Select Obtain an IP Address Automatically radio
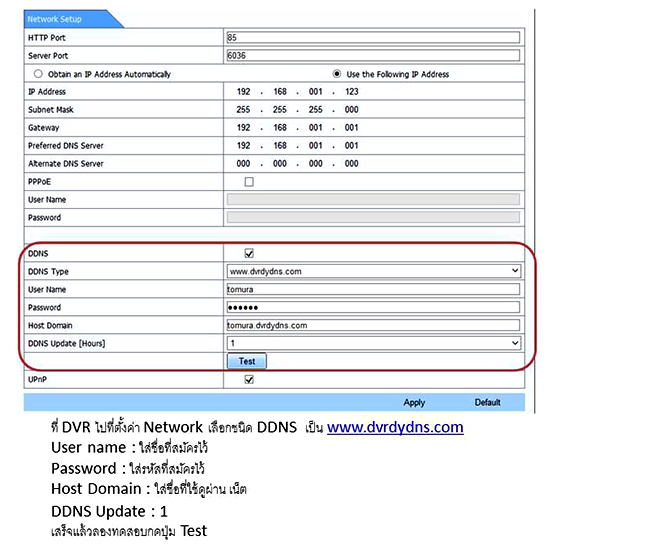The width and height of the screenshot is (655, 544). [38, 74]
